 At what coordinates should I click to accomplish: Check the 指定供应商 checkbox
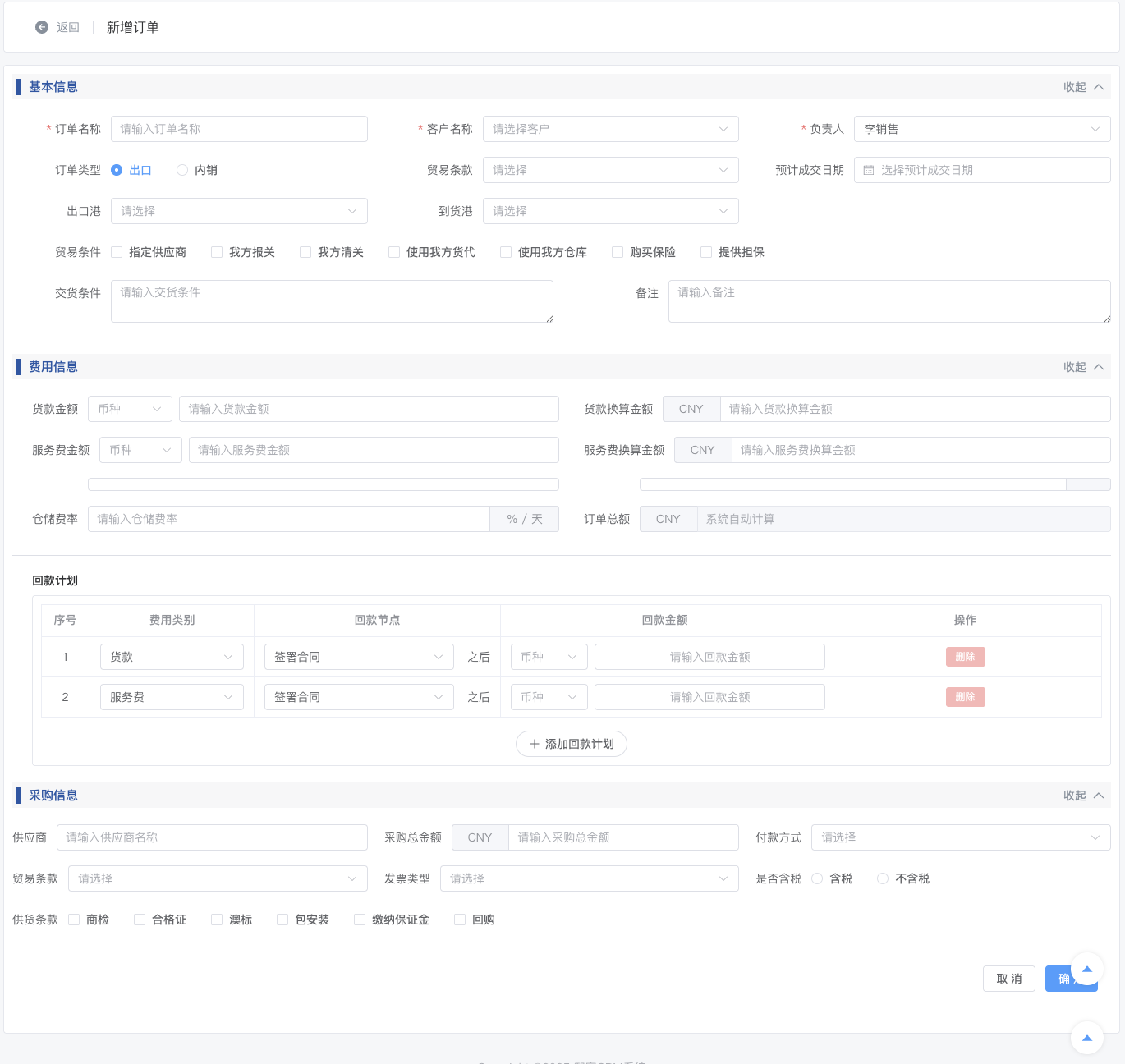(x=117, y=252)
